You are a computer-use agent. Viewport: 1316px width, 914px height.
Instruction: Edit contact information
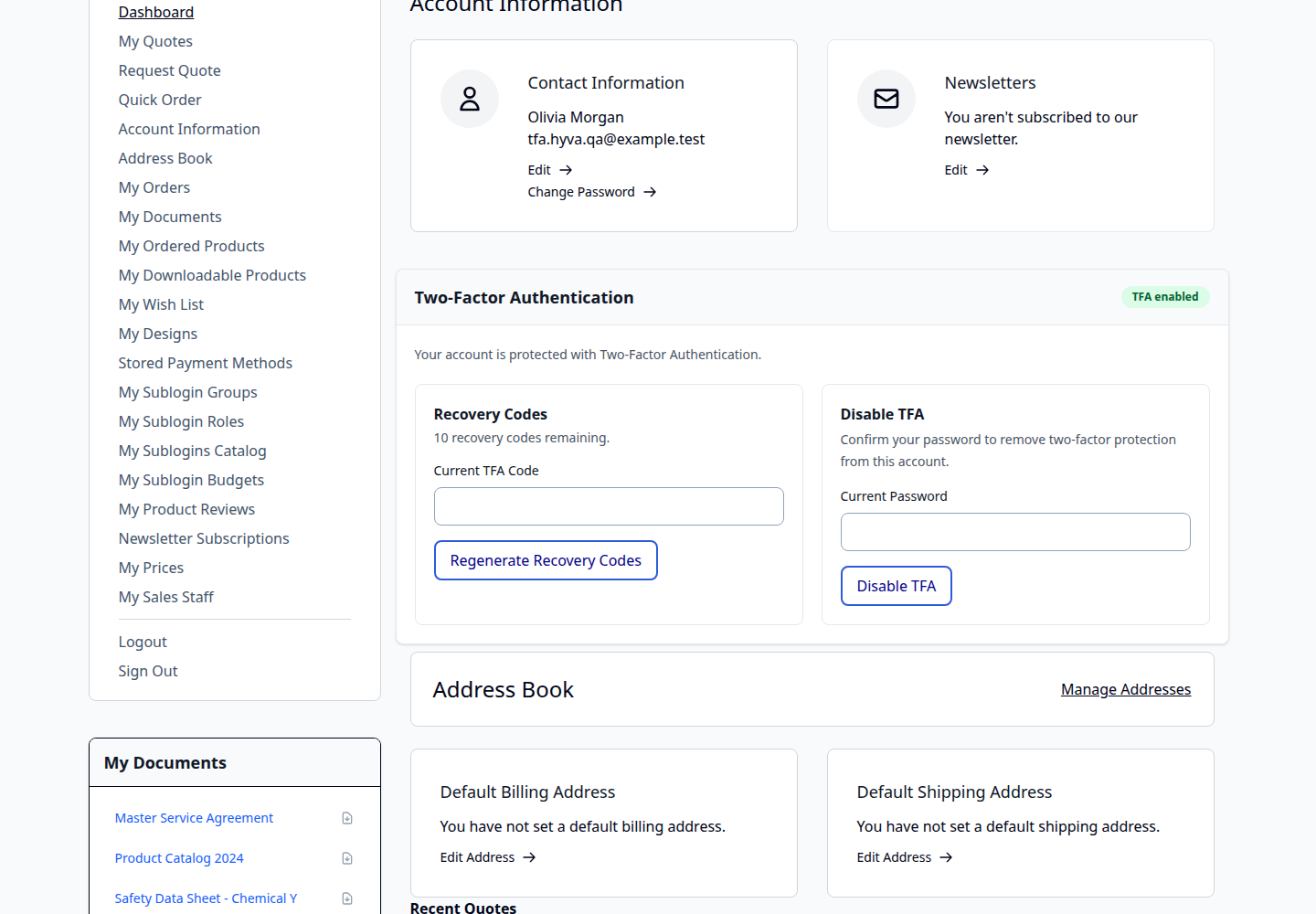pyautogui.click(x=550, y=170)
